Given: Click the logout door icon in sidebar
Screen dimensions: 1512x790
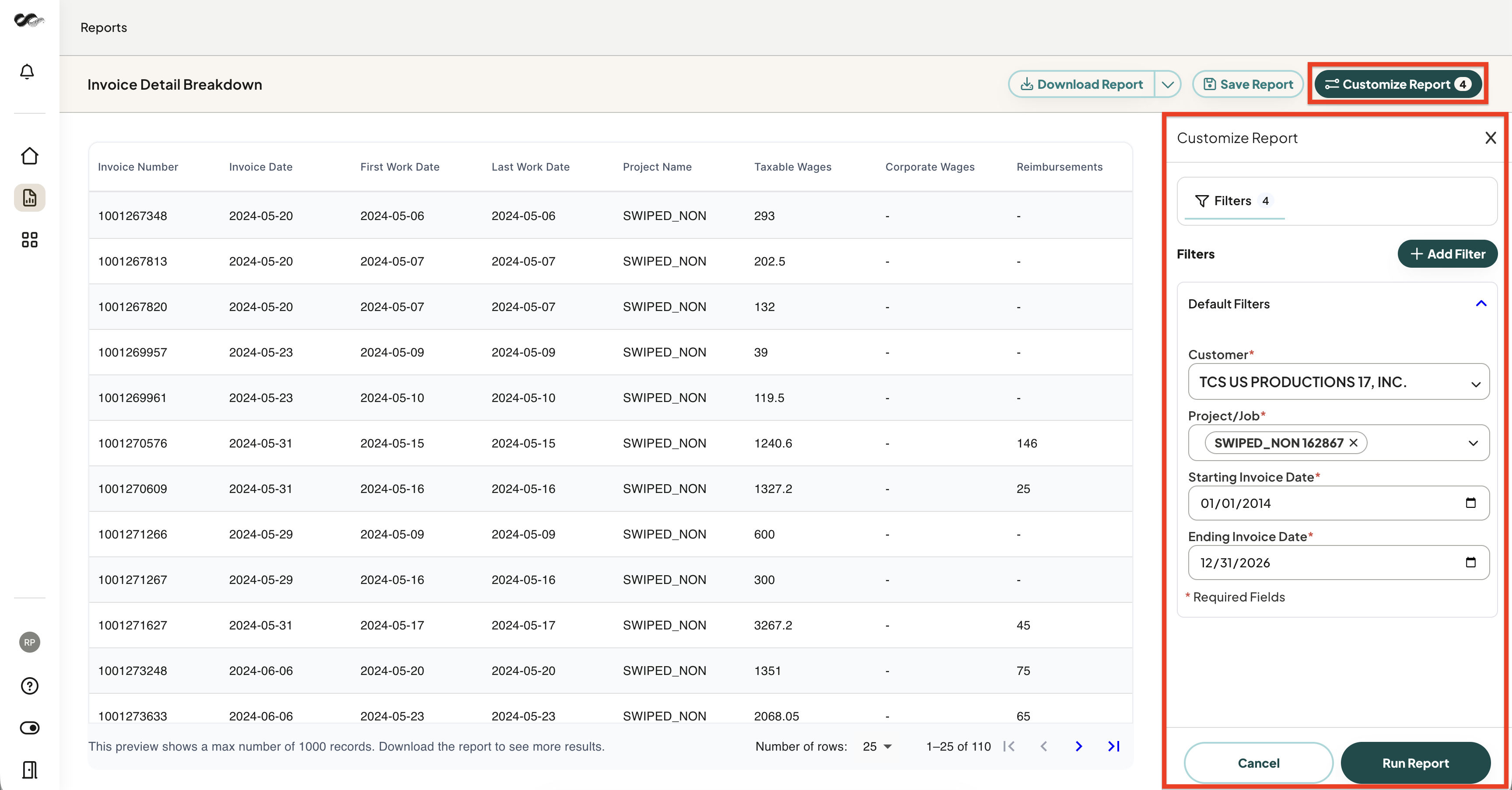Looking at the screenshot, I should 29,769.
